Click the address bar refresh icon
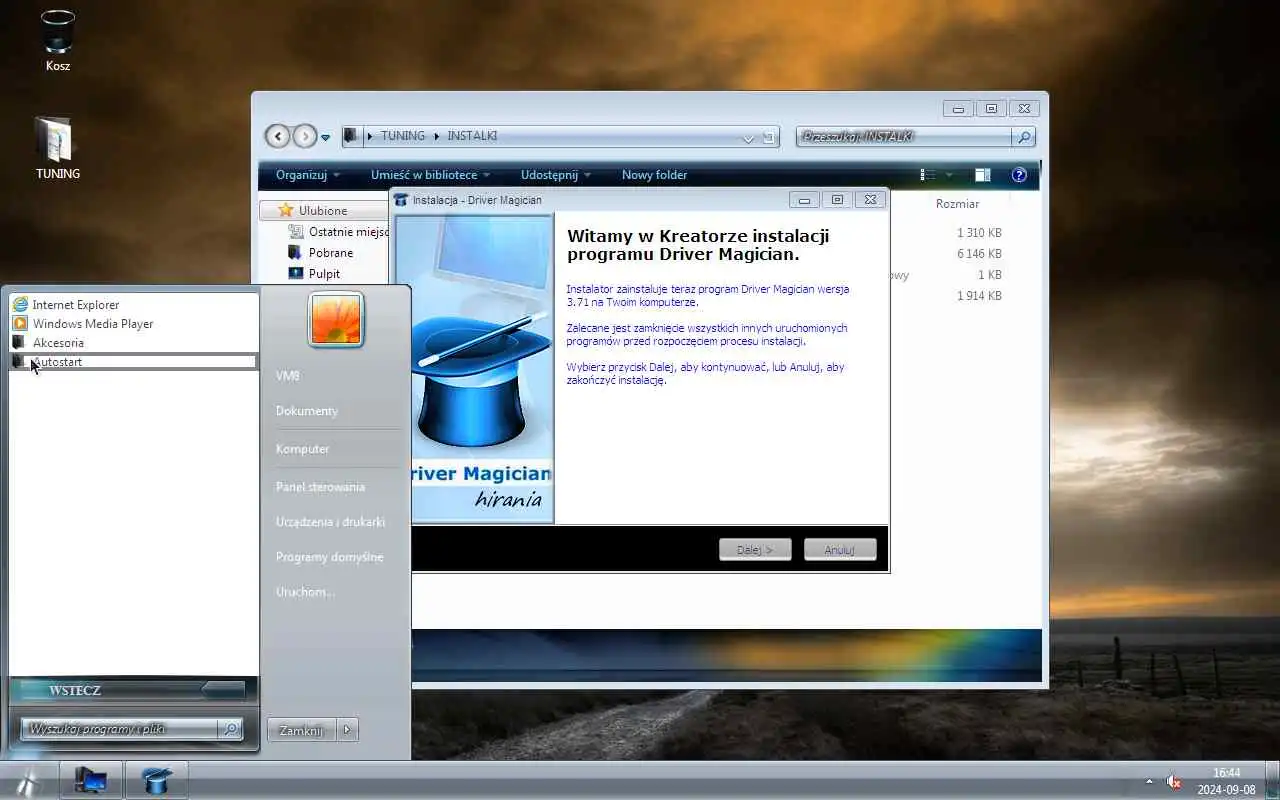Screen dimensions: 1280x800 [x=768, y=137]
